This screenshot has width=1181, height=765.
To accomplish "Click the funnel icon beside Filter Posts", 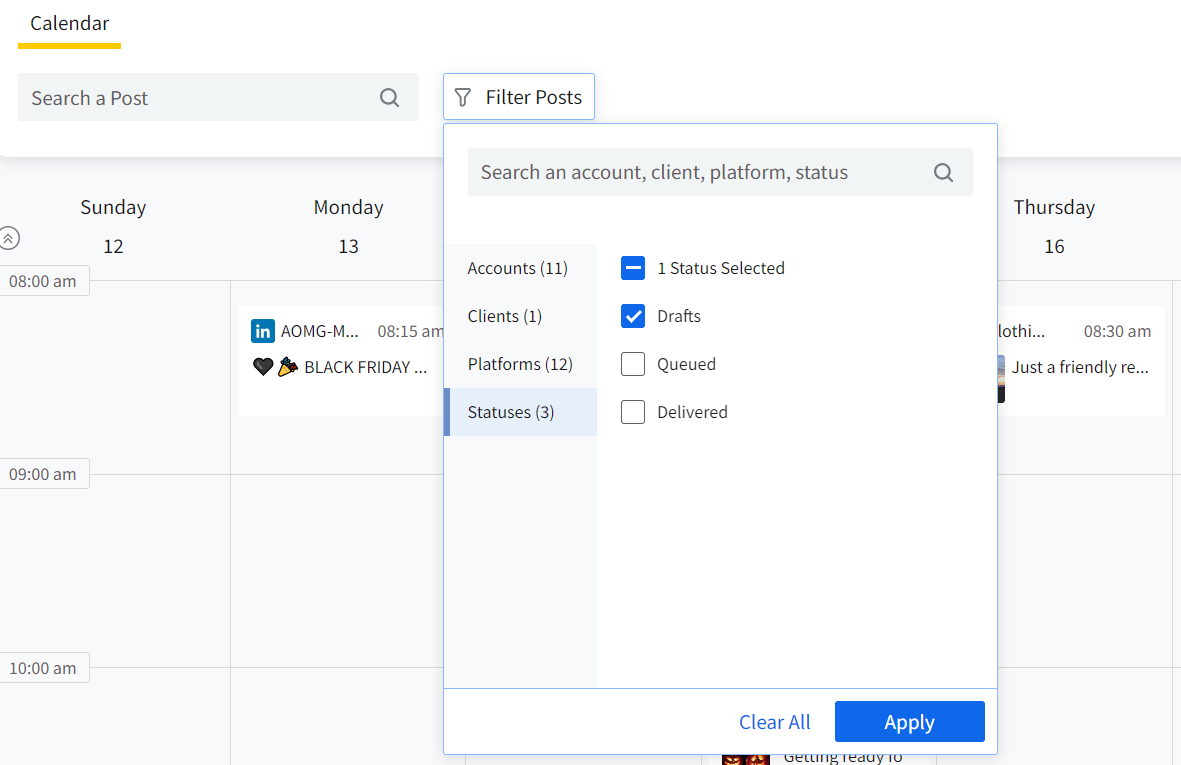I will (462, 97).
